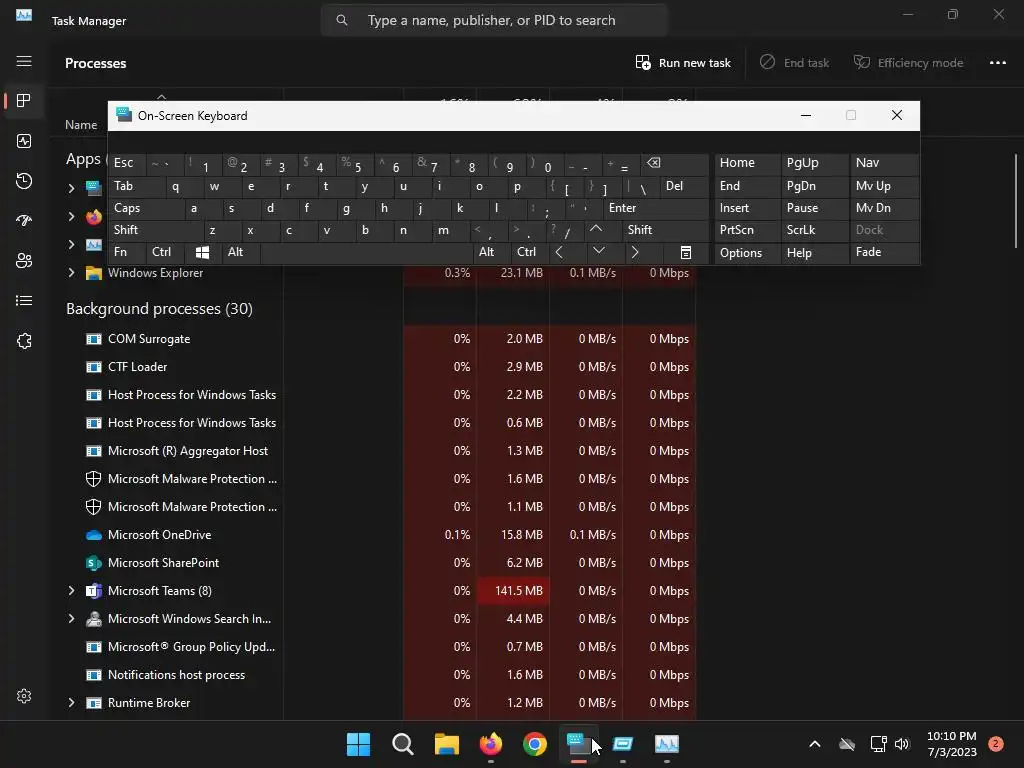The height and width of the screenshot is (768, 1024).
Task: Click the 141.5 MB memory cell for Teams
Action: [513, 590]
